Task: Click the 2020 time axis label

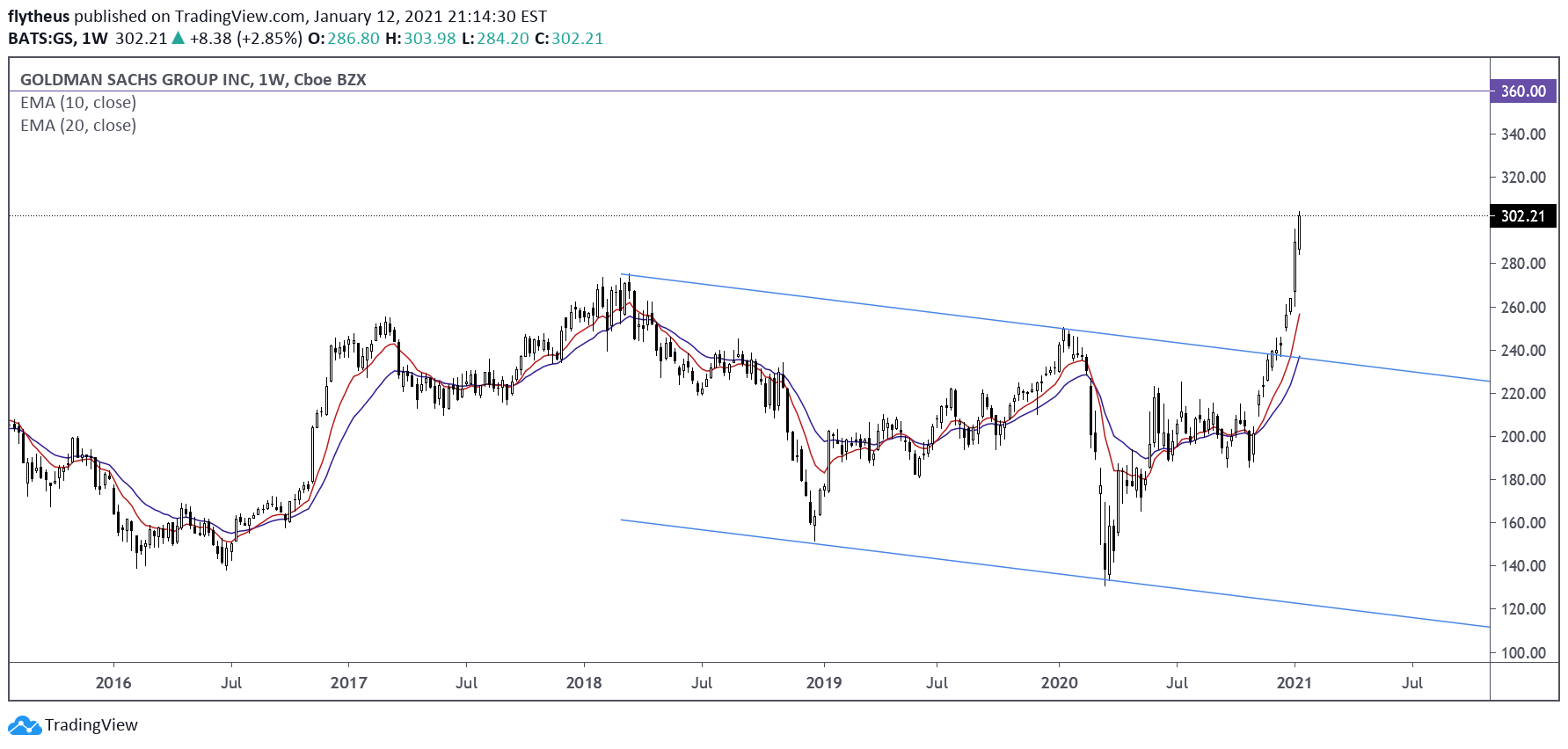Action: (x=1060, y=683)
